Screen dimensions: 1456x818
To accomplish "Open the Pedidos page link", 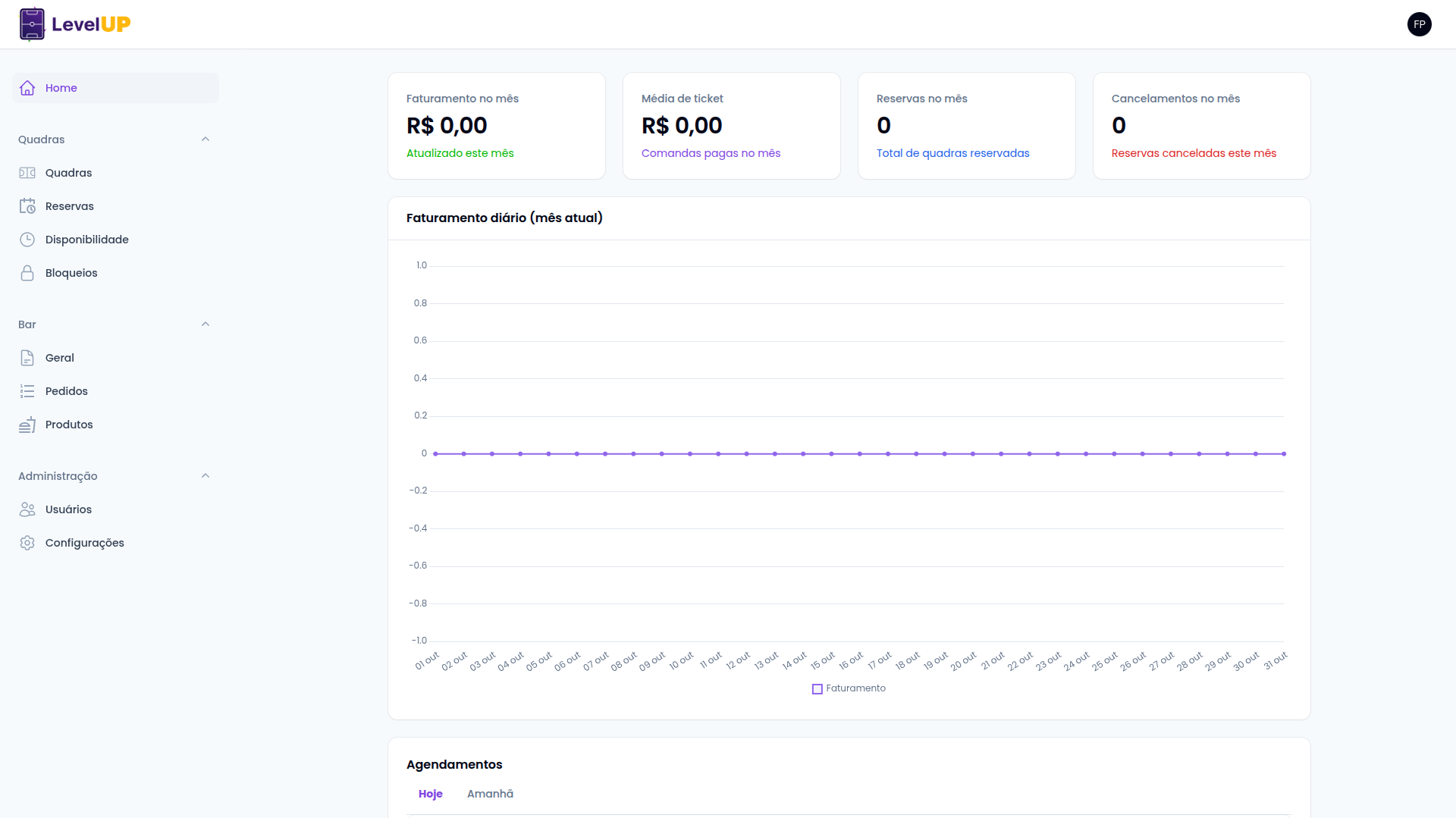I will pyautogui.click(x=67, y=391).
